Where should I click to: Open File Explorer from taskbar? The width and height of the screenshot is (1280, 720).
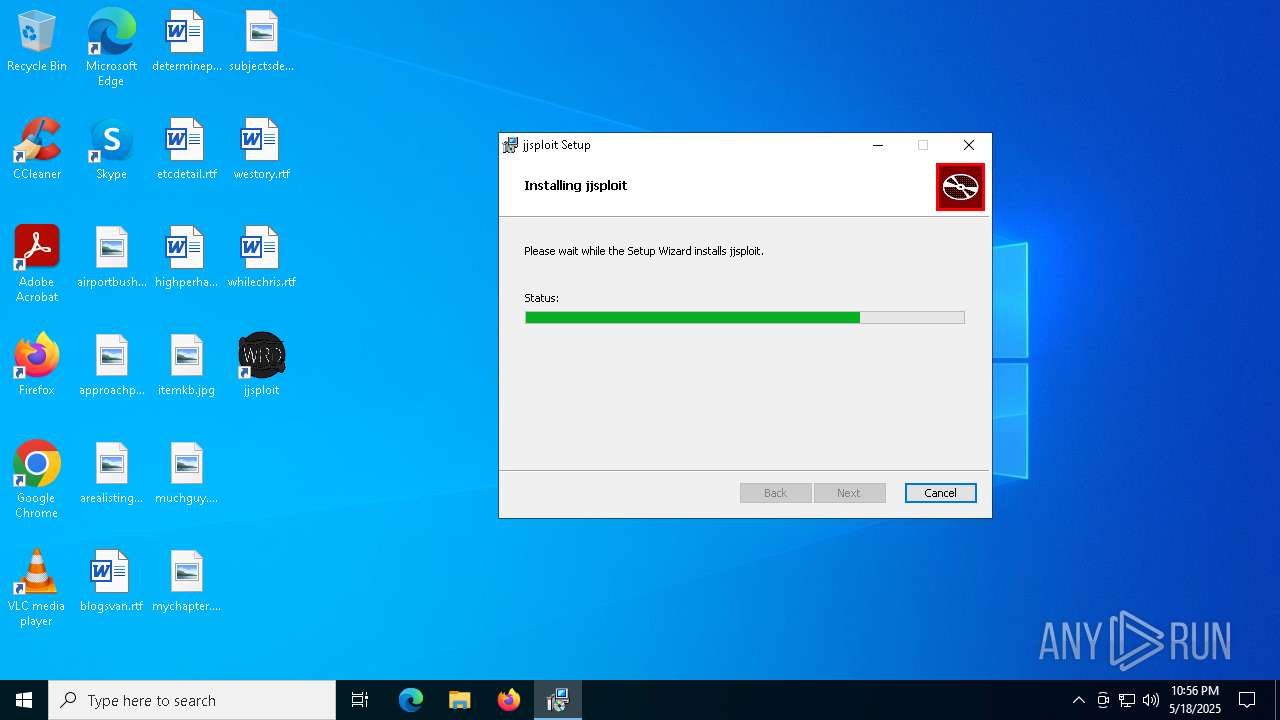pos(460,700)
